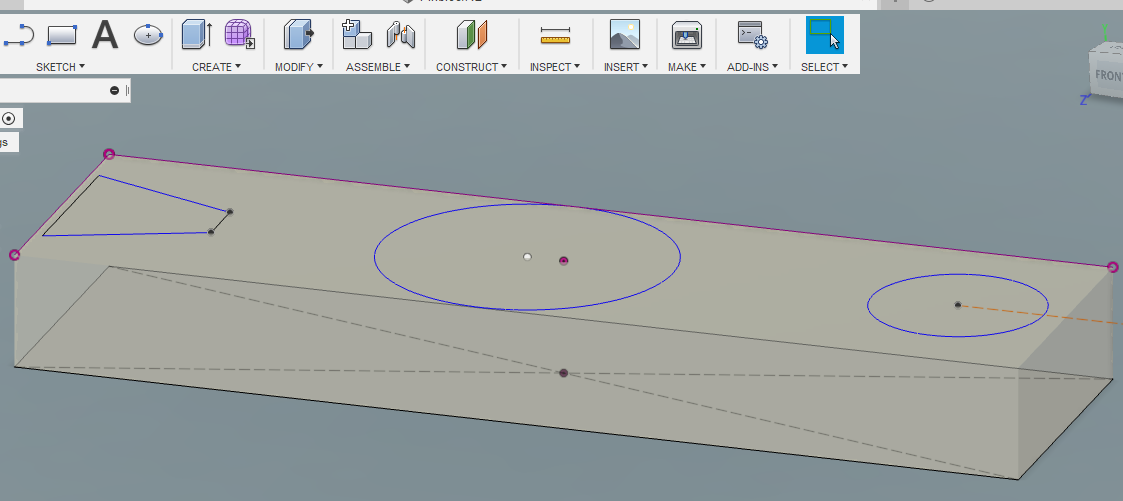Select the Rectangle sketch tool
Image resolution: width=1123 pixels, height=501 pixels.
click(x=62, y=34)
